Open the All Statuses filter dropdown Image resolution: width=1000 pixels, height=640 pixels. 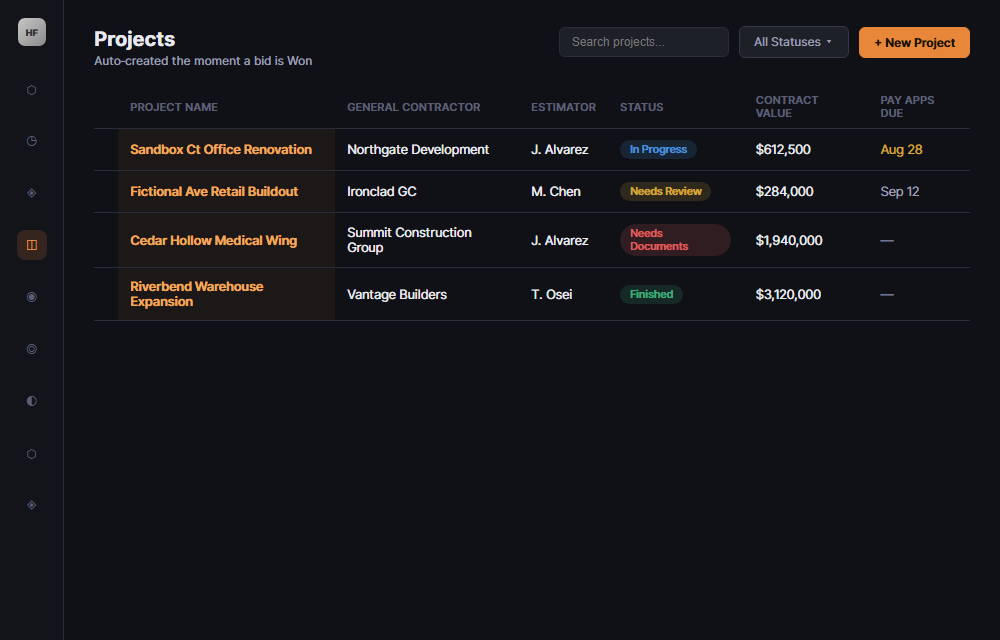click(793, 42)
